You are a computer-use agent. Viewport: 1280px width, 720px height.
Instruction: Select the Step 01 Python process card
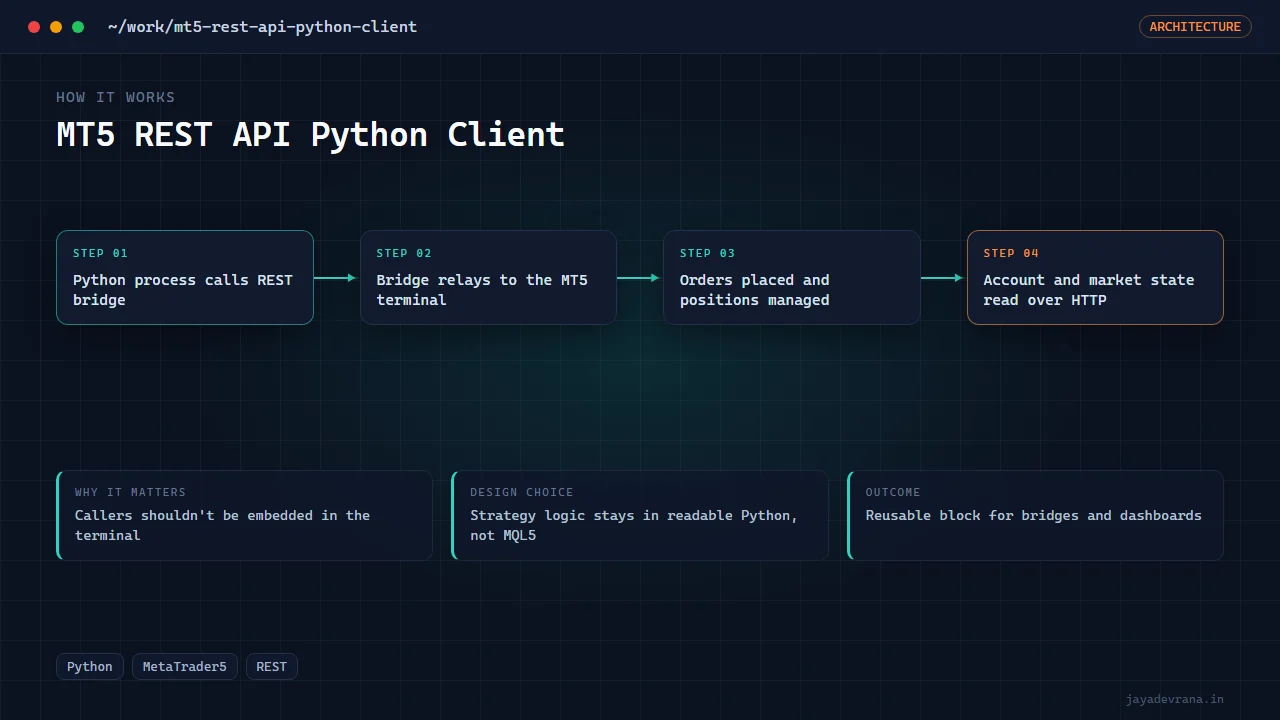click(x=185, y=277)
